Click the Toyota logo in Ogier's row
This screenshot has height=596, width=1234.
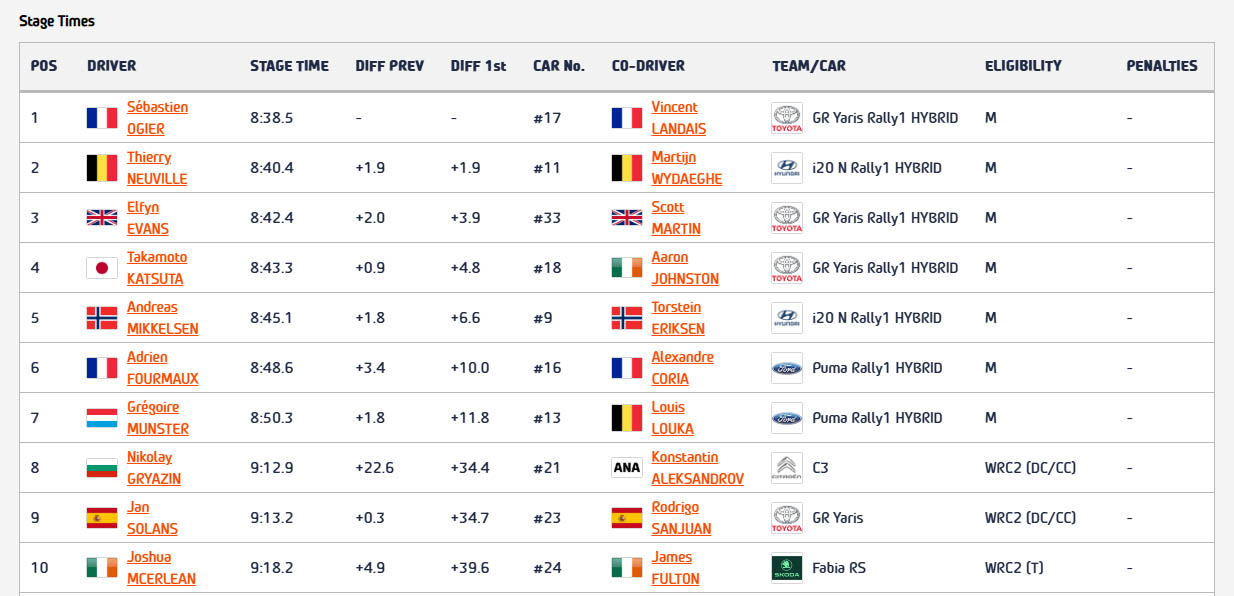pyautogui.click(x=786, y=118)
